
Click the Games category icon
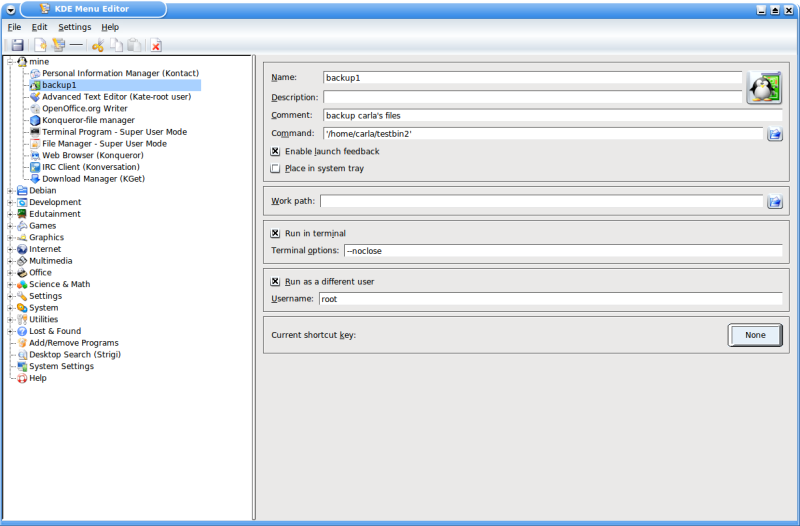22,226
